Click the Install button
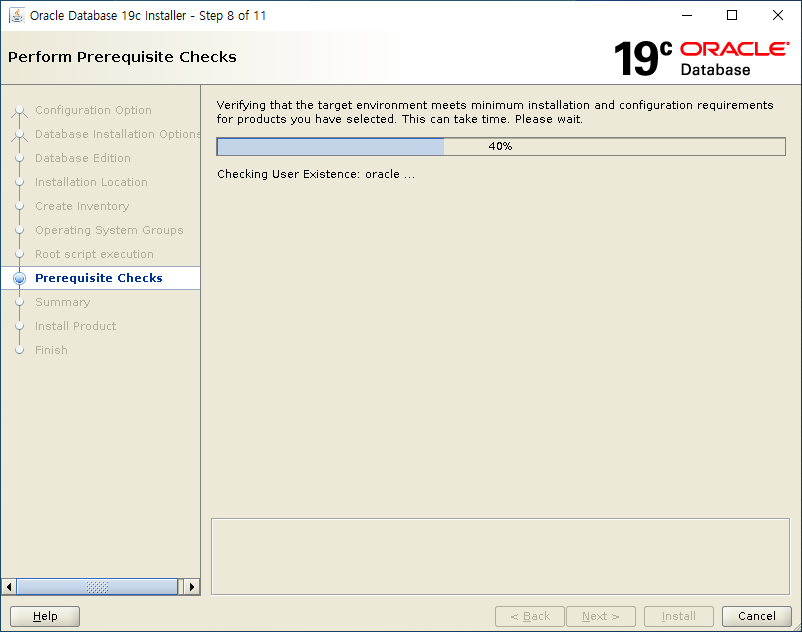 (x=679, y=616)
